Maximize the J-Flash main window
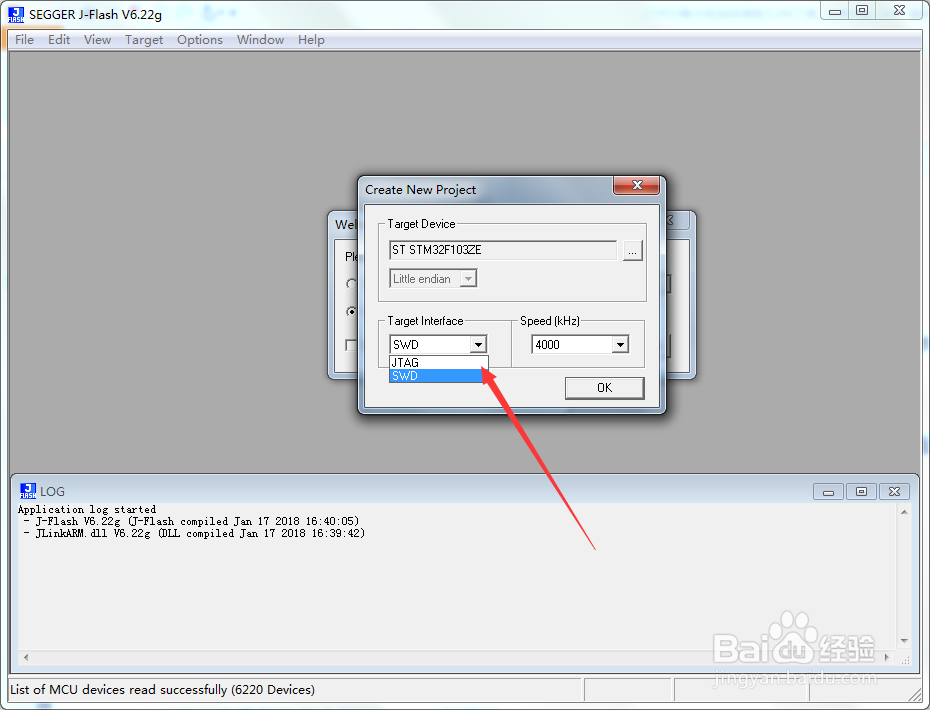Image resolution: width=930 pixels, height=710 pixels. [x=862, y=11]
